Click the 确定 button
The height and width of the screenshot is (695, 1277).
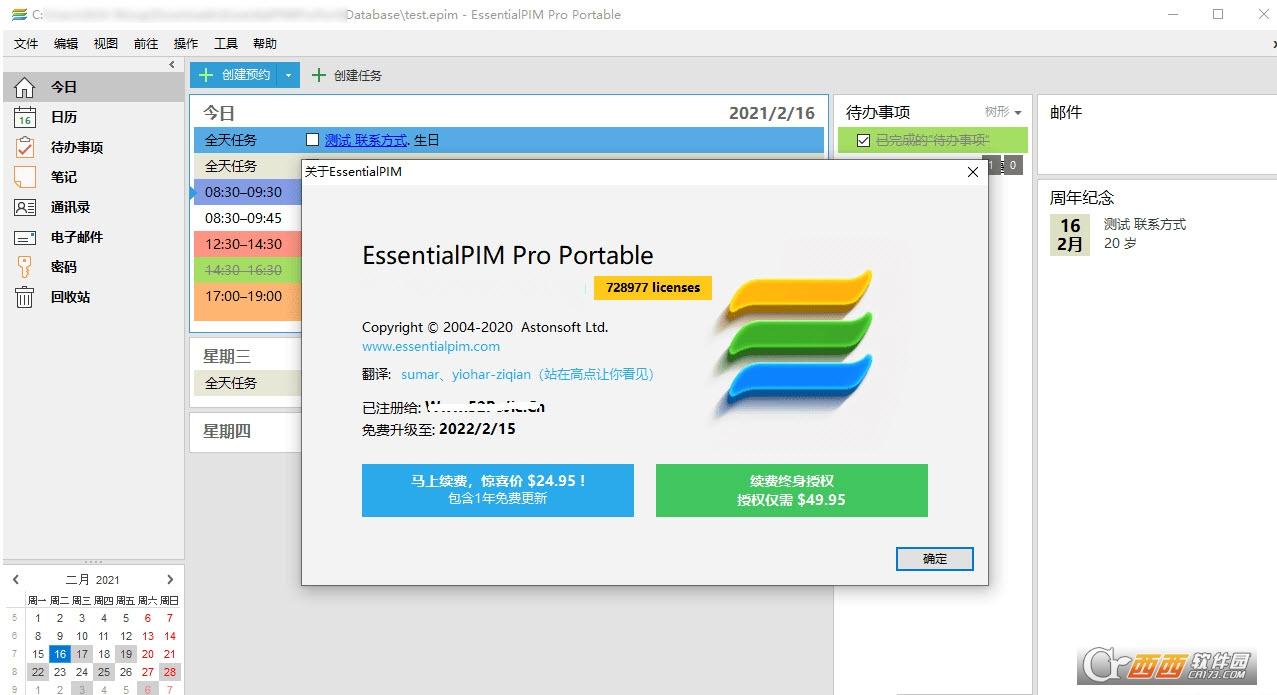(x=935, y=559)
